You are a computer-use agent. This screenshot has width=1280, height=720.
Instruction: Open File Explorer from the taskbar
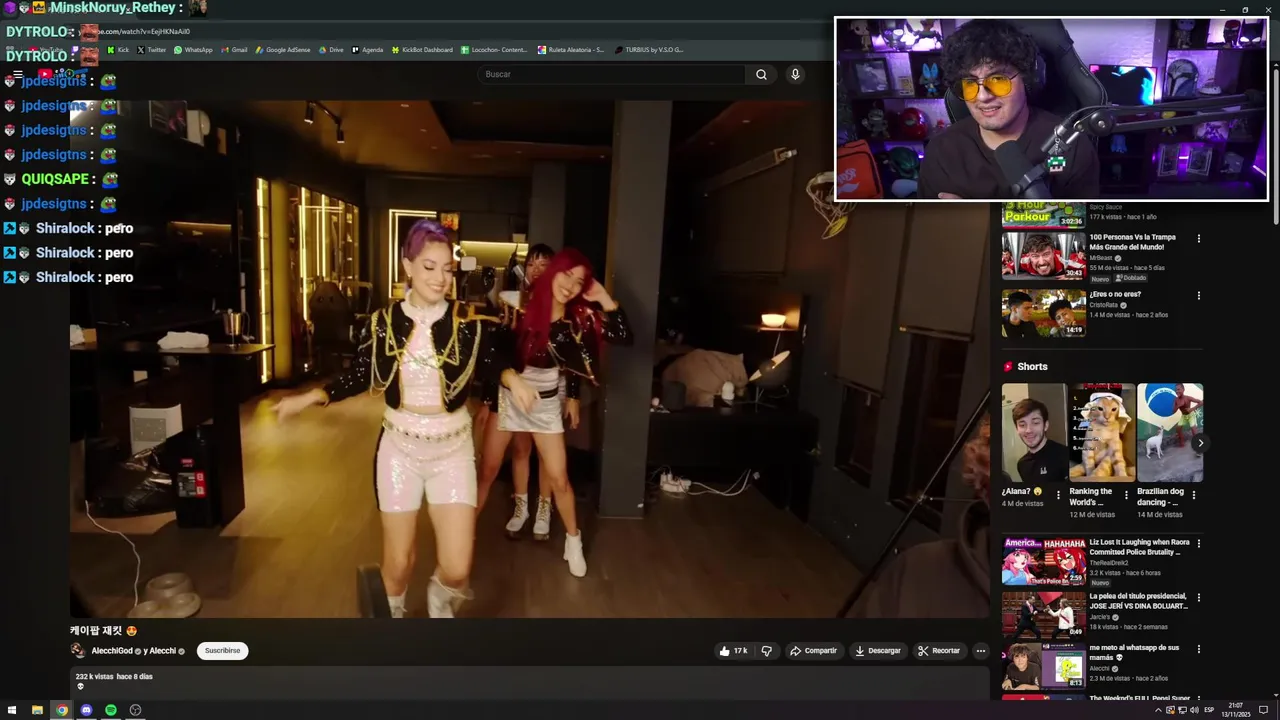[37, 710]
